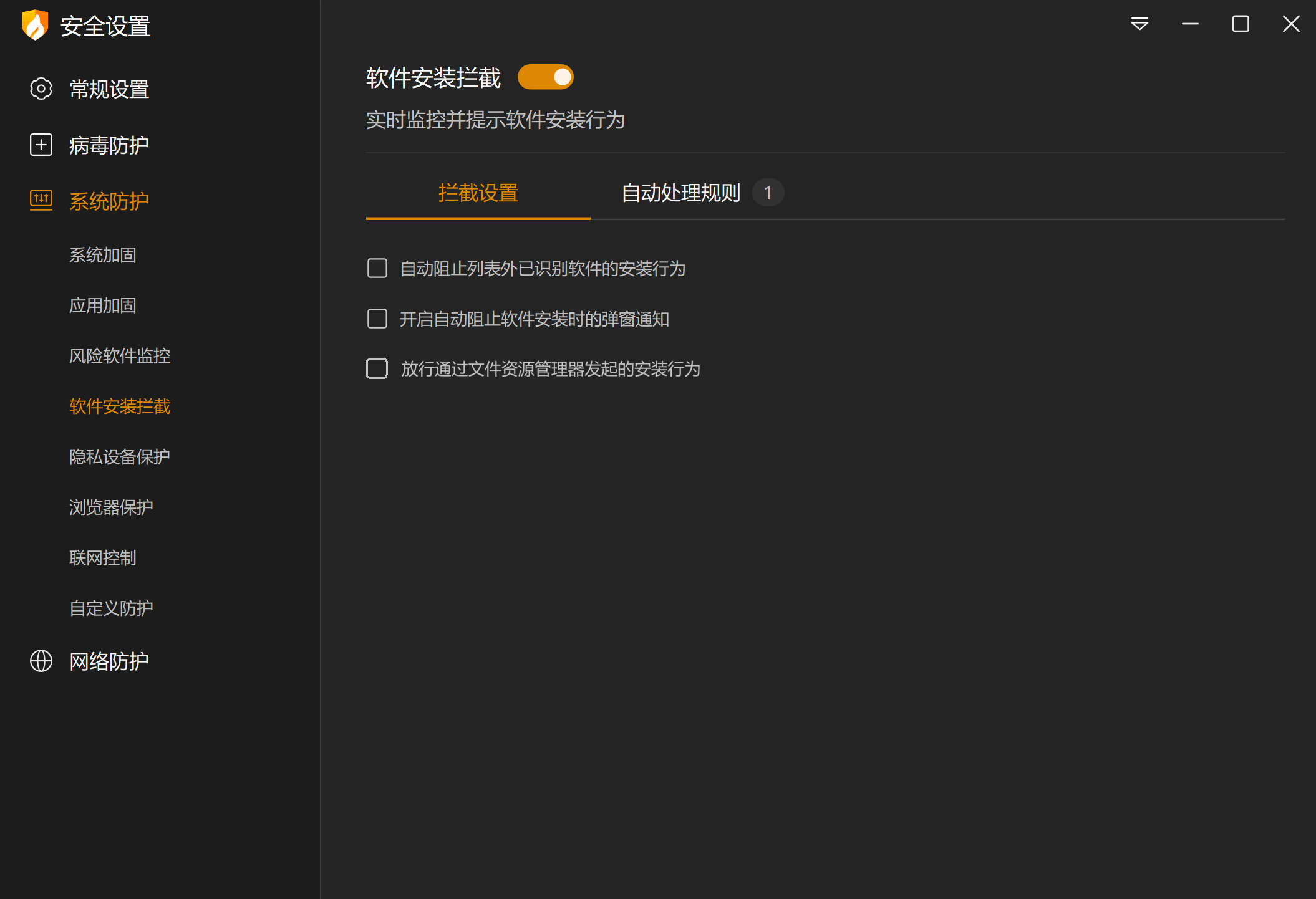Screen dimensions: 1316x899
Task: Select 联网控制 submenu item
Action: [x=103, y=558]
